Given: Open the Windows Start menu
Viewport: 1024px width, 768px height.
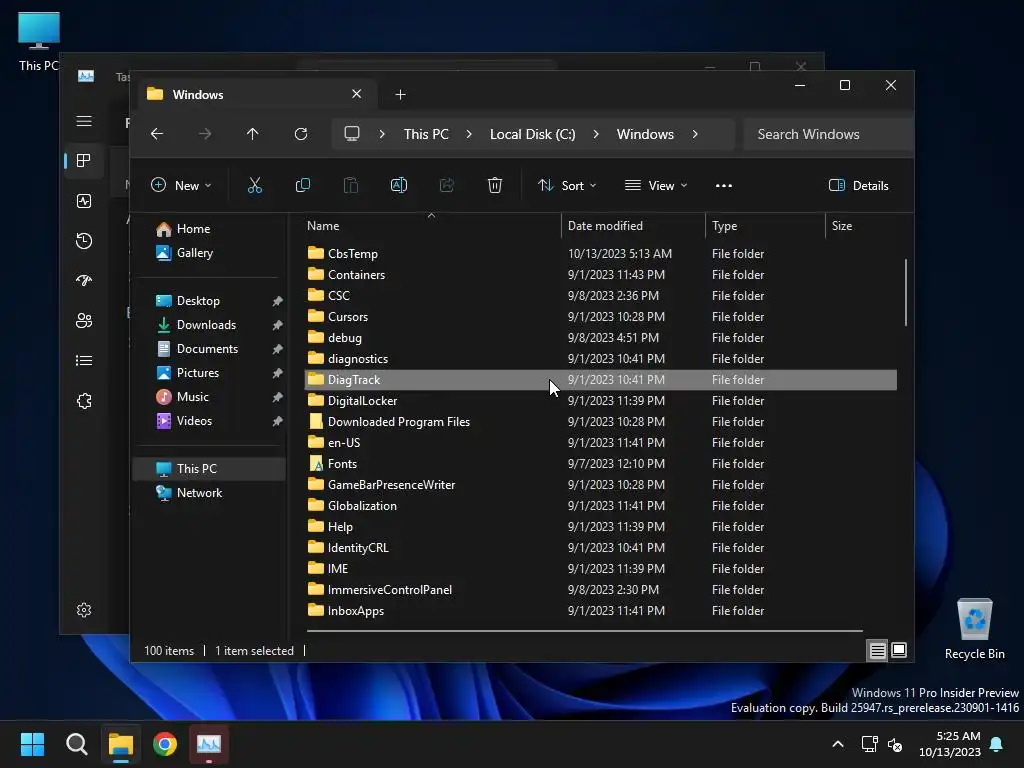Looking at the screenshot, I should click(32, 744).
